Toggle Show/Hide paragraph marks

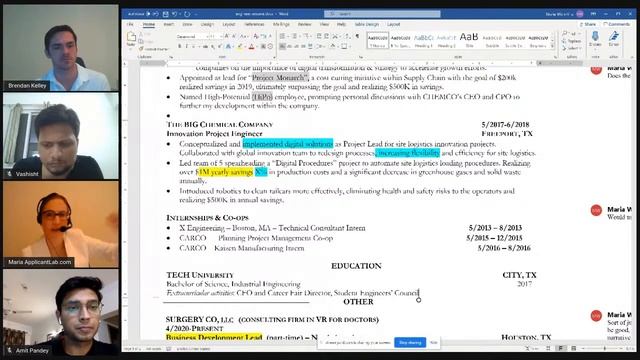pyautogui.click(x=358, y=36)
